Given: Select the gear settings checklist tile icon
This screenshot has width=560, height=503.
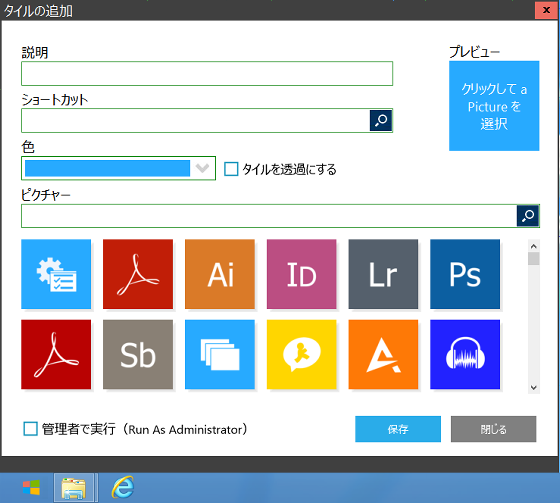Looking at the screenshot, I should click(x=56, y=274).
